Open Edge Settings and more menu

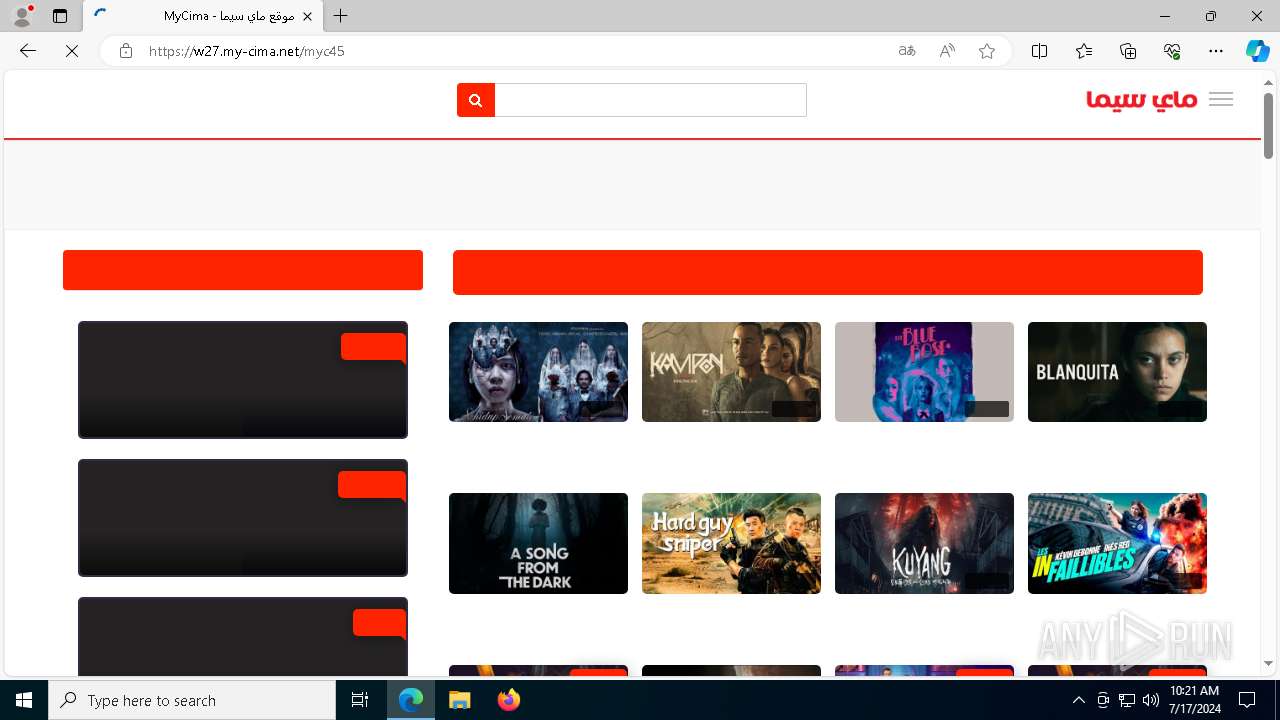[x=1216, y=51]
